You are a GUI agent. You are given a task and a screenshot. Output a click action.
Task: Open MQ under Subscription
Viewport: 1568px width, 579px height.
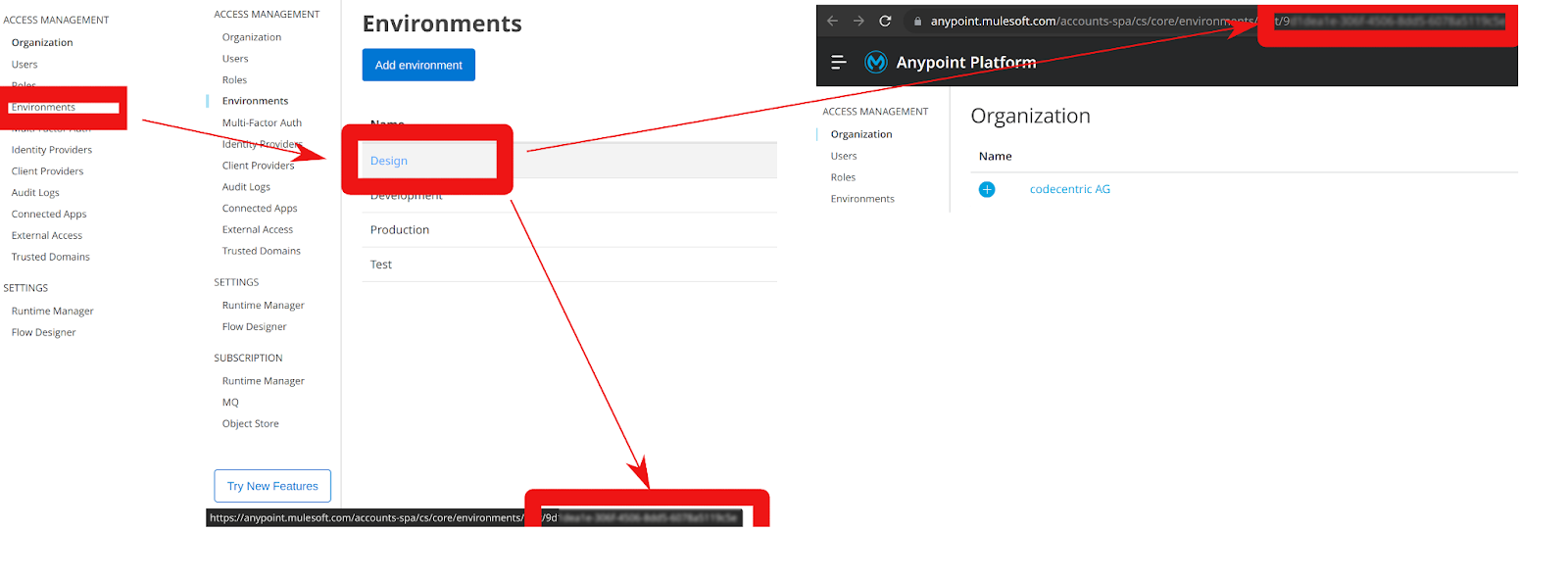click(230, 403)
